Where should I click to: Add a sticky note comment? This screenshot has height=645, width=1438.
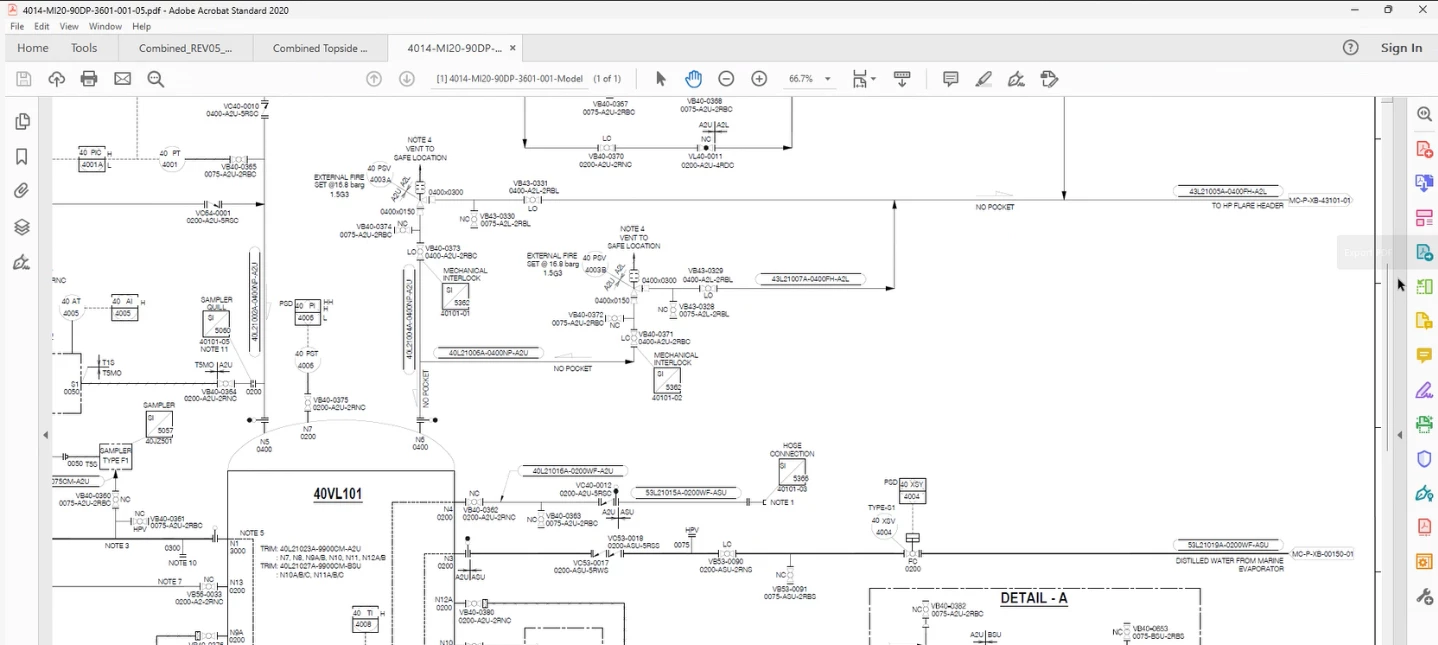(951, 79)
